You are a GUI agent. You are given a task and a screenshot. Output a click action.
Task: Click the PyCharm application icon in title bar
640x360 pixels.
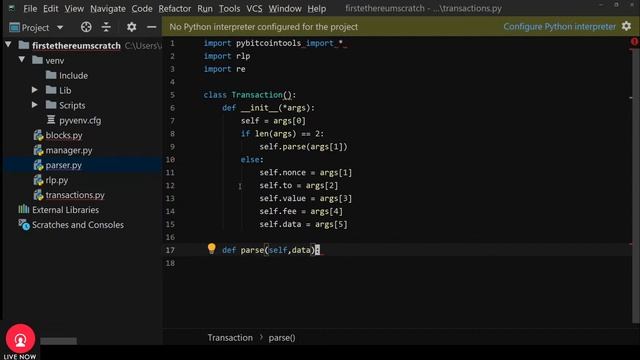pos(11,8)
